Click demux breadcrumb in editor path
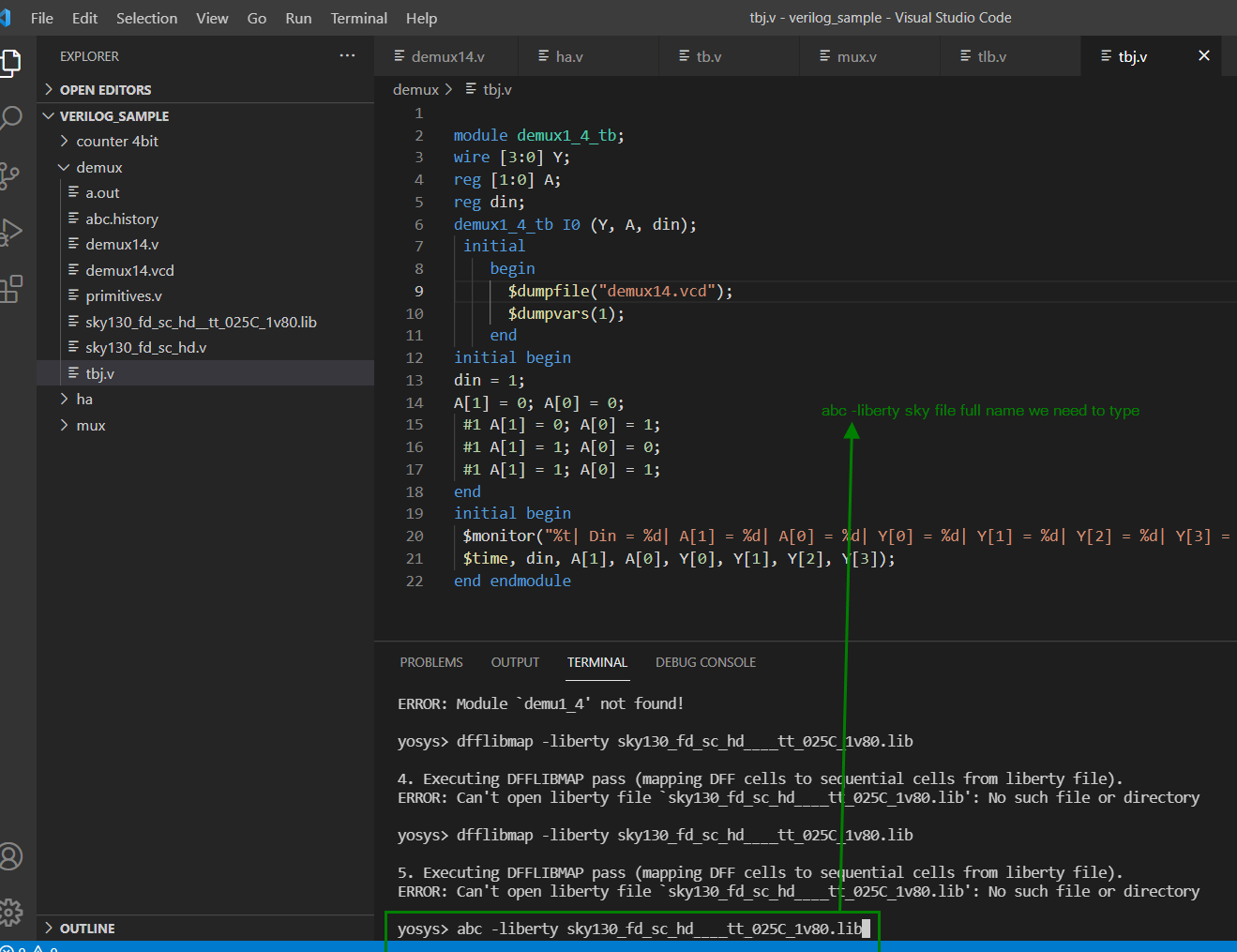 [x=415, y=90]
